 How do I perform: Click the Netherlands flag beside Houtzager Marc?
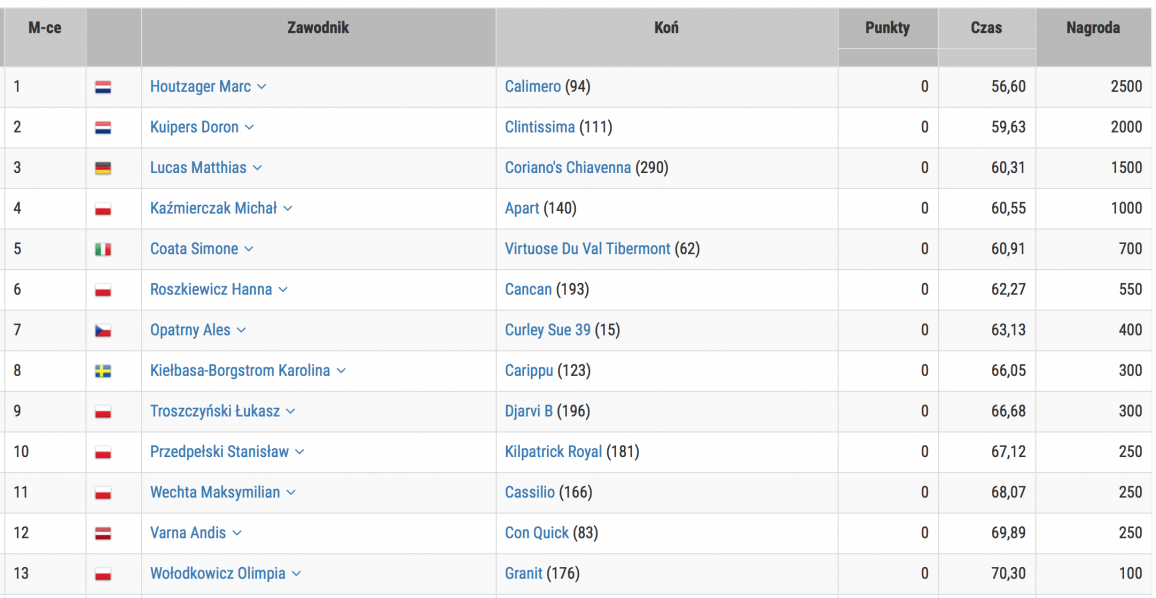coord(103,87)
